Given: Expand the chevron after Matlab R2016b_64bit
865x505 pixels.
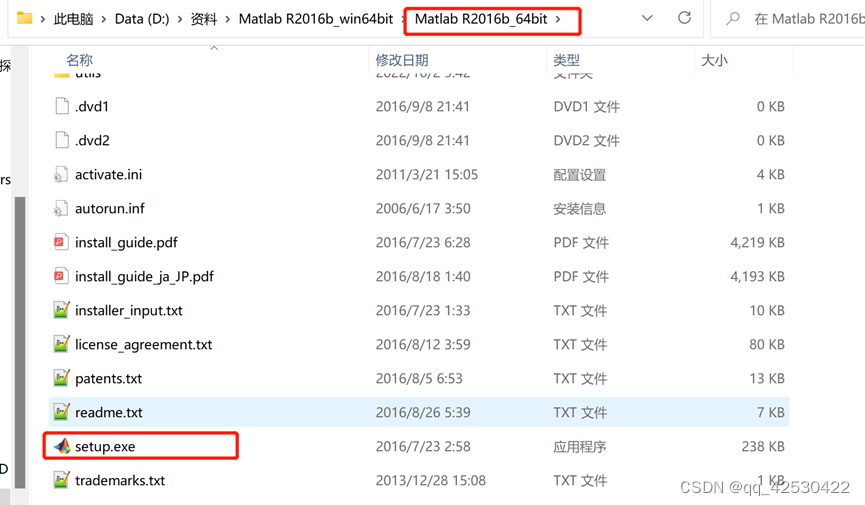Looking at the screenshot, I should (x=558, y=19).
